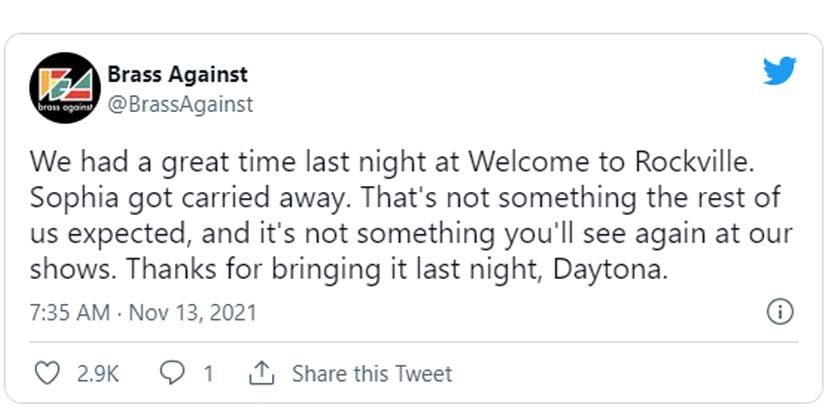
Task: Click the 2.9K likes count
Action: click(x=98, y=374)
